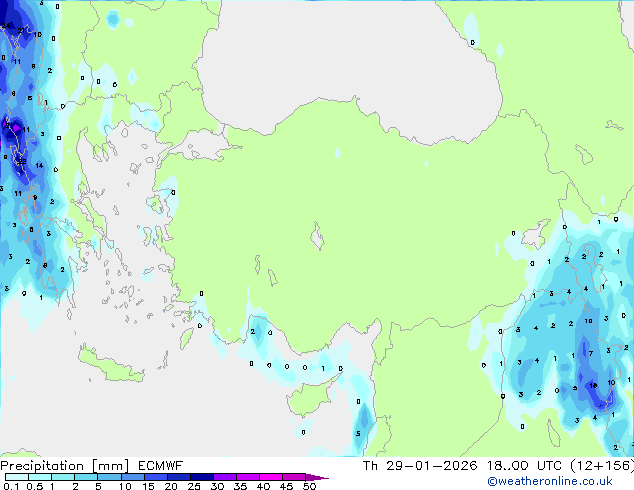Click the "(12+156)" forecast step text
This screenshot has width=634, height=490.
click(602, 466)
